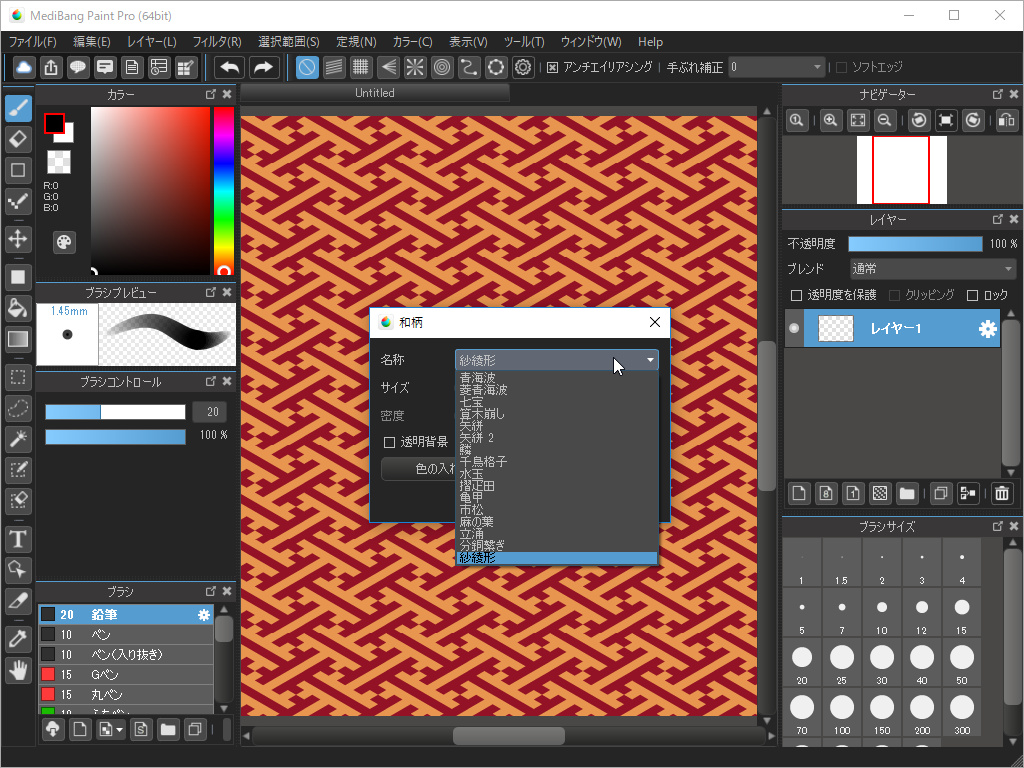Open snap settings gear icon
1024x768 pixels.
point(523,67)
